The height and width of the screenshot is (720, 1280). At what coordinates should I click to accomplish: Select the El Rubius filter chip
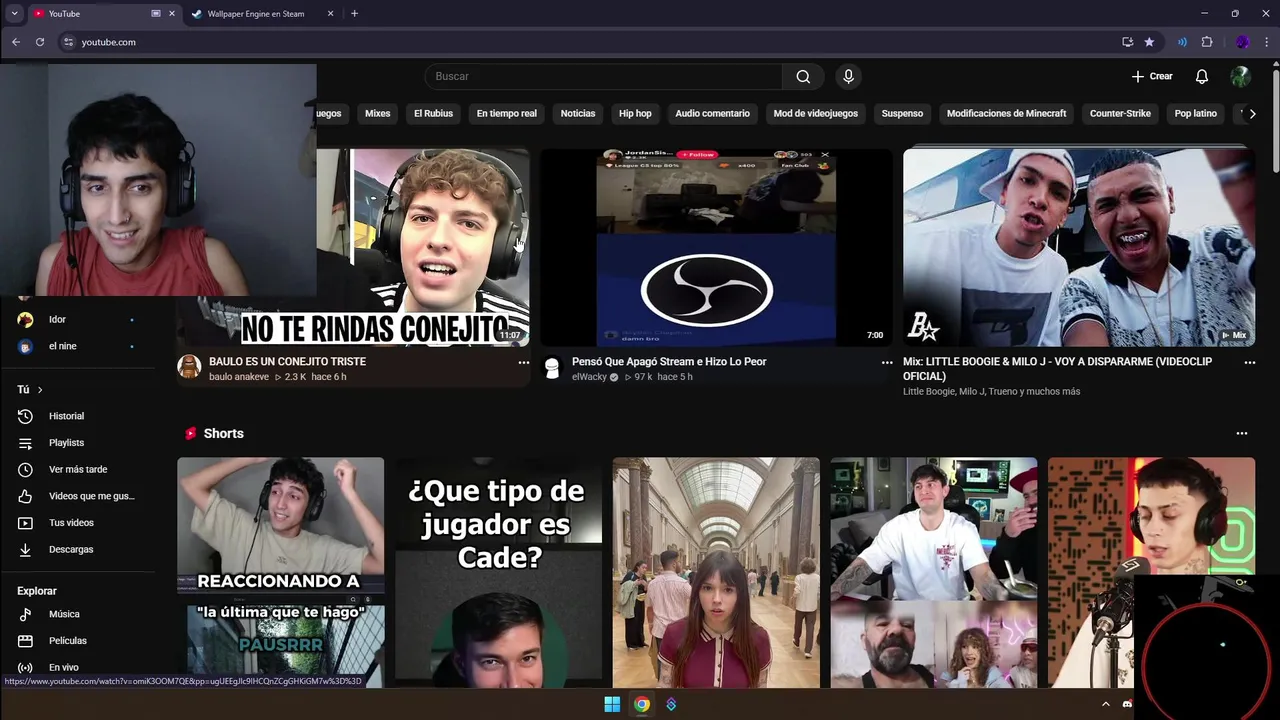point(433,114)
